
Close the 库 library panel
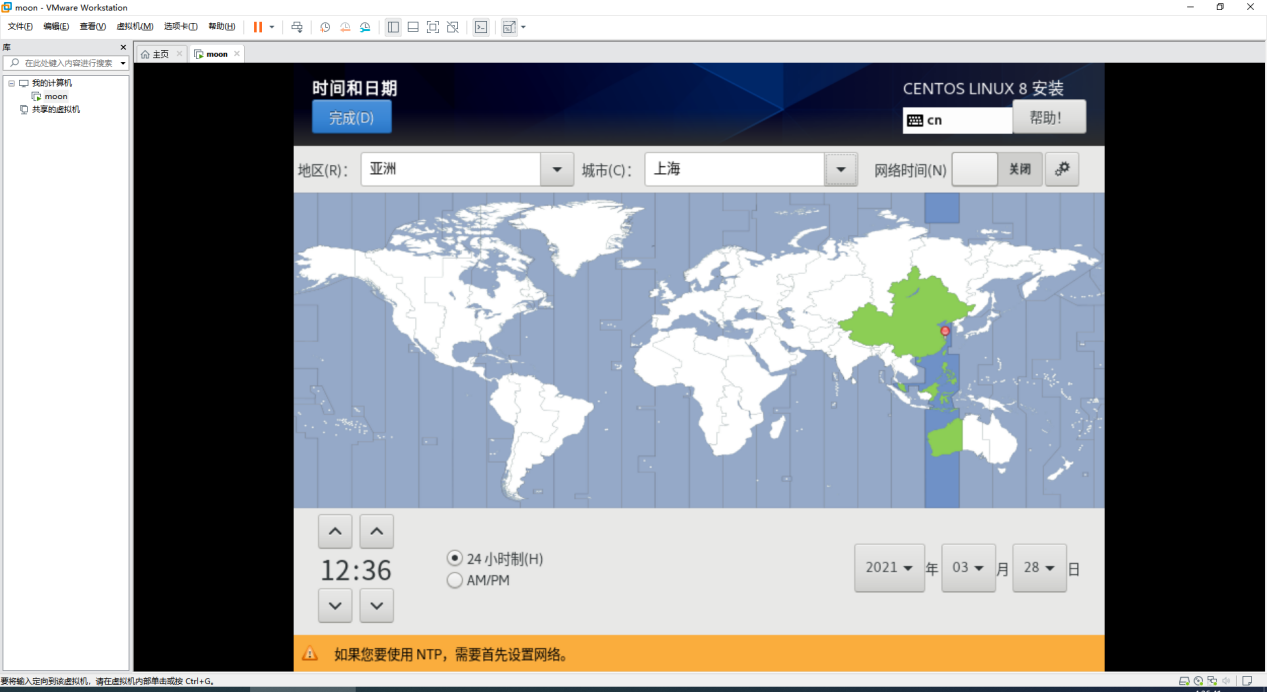point(123,47)
